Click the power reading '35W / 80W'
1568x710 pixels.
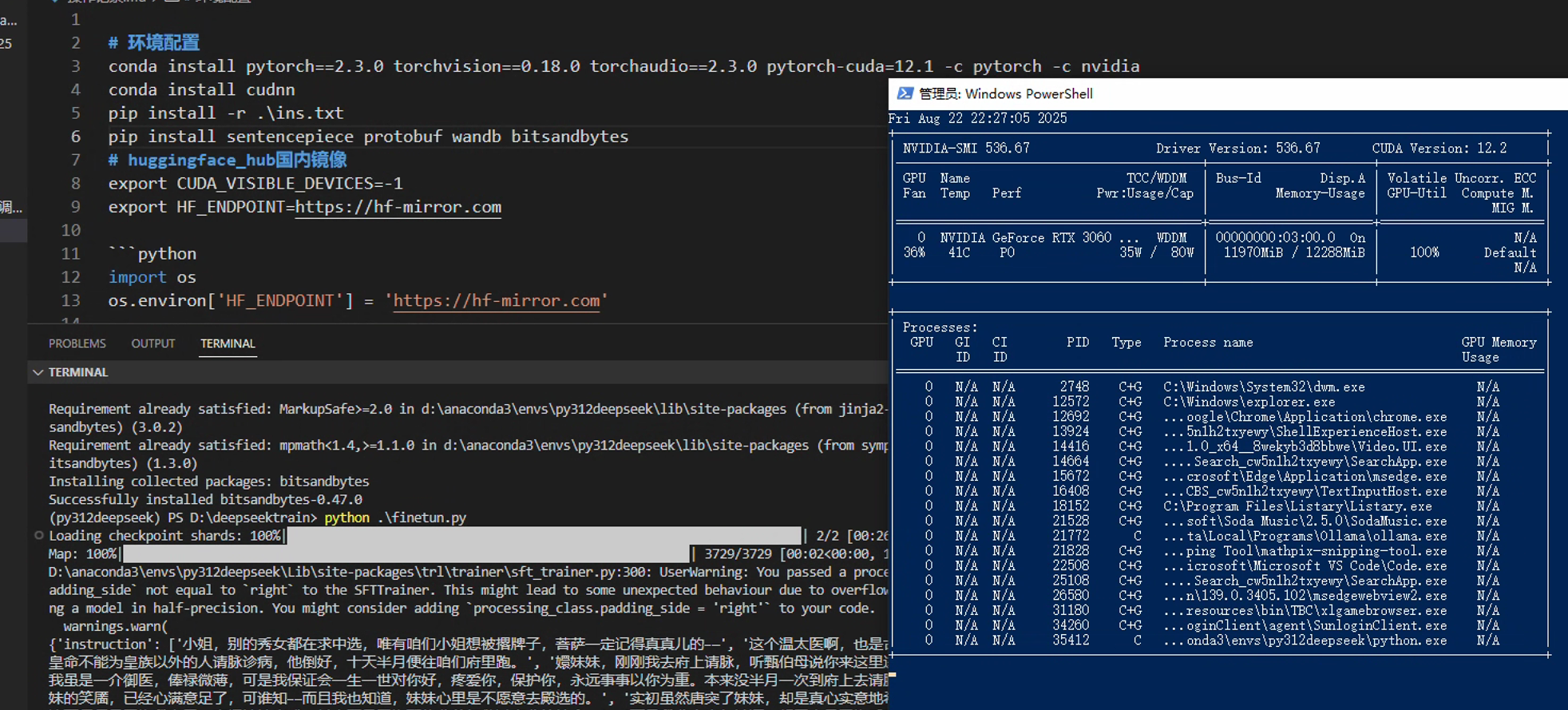click(1156, 253)
